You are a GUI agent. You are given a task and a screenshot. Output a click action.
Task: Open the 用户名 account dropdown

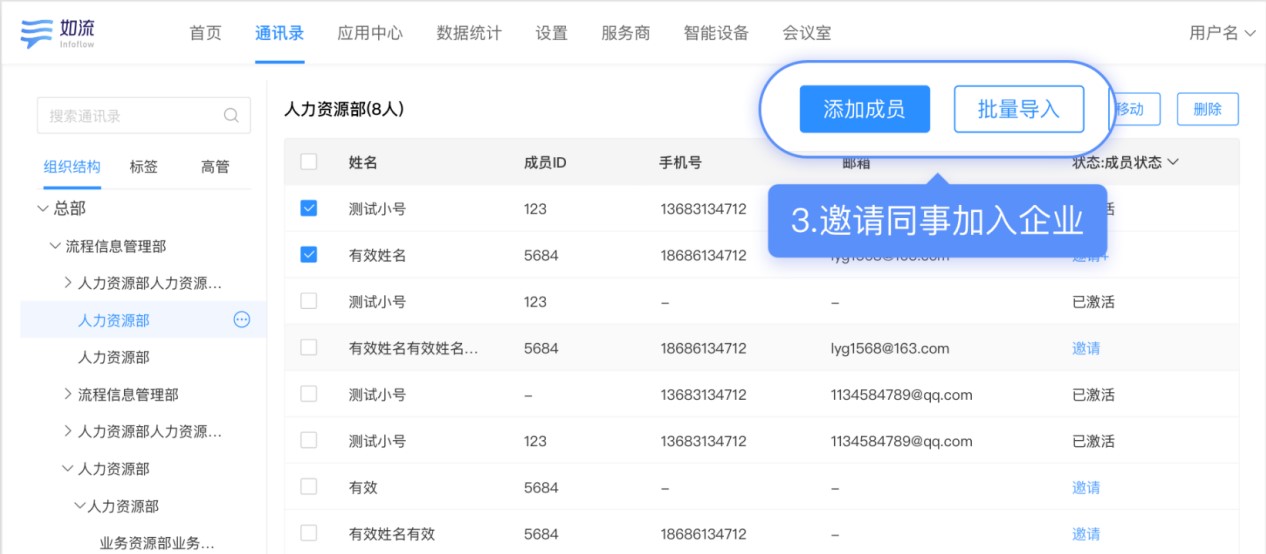click(x=1221, y=33)
